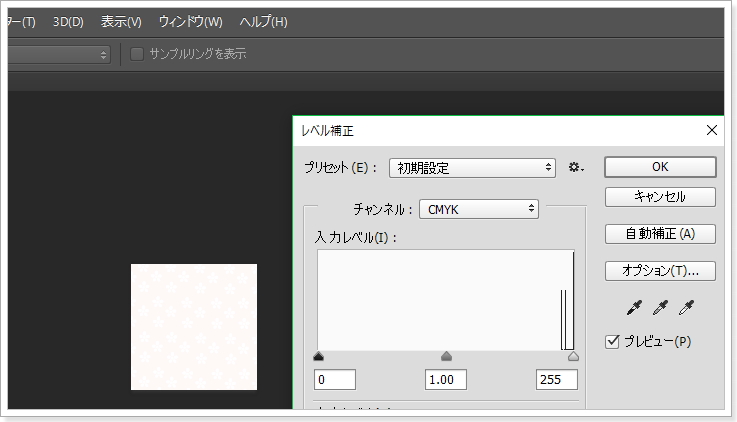Click the キャンセル button
This screenshot has width=737, height=422.
660,197
